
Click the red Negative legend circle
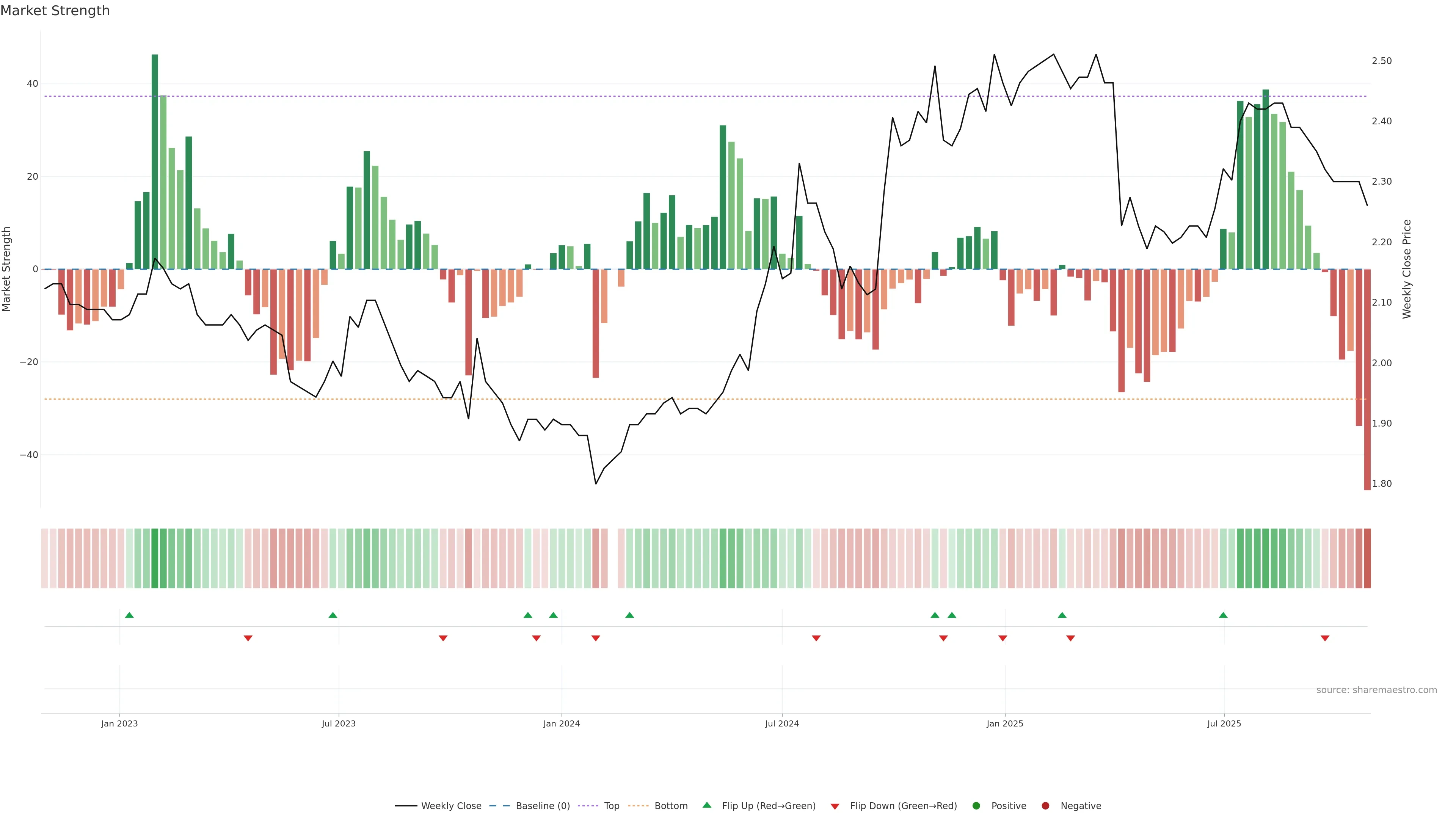click(1045, 805)
